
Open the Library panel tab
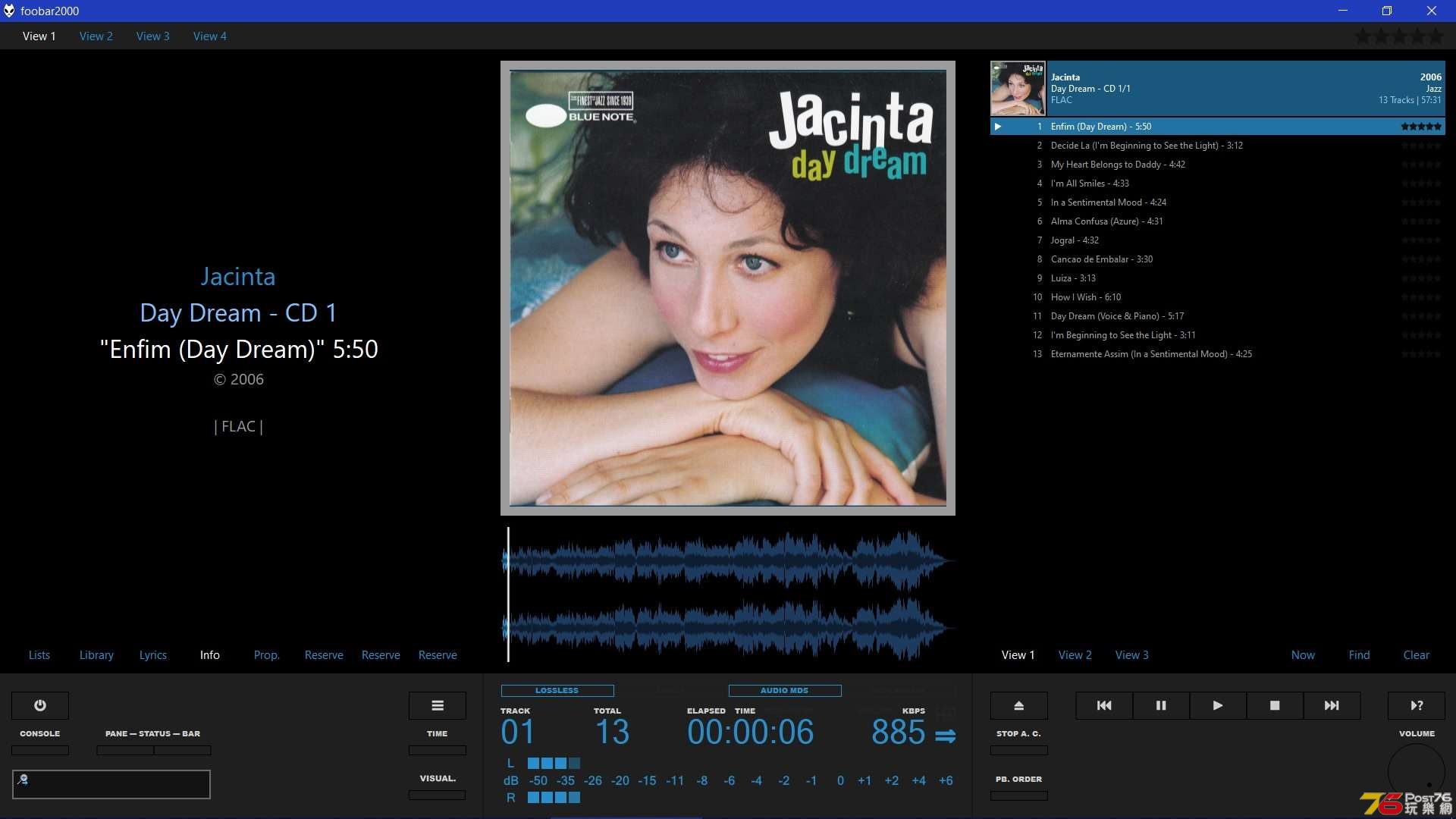pyautogui.click(x=96, y=654)
